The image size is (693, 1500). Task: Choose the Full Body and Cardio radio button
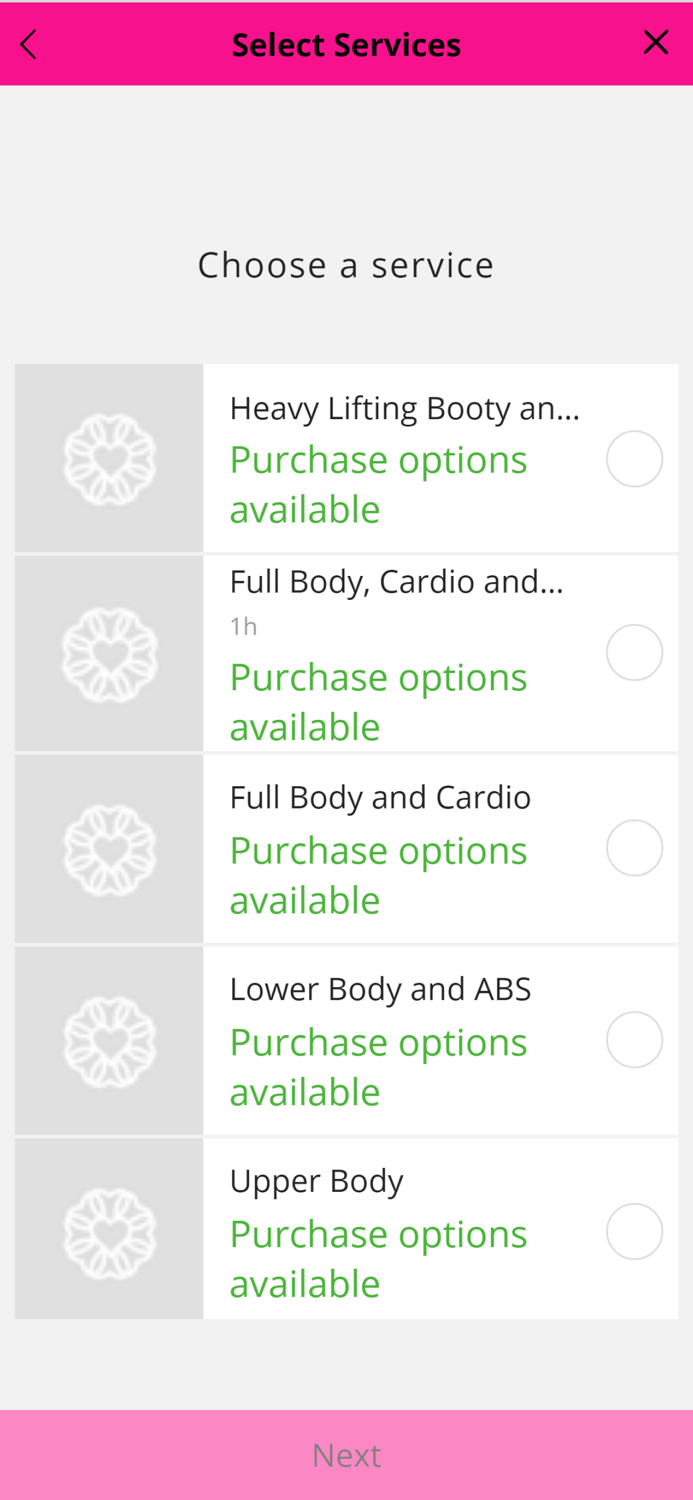click(634, 848)
